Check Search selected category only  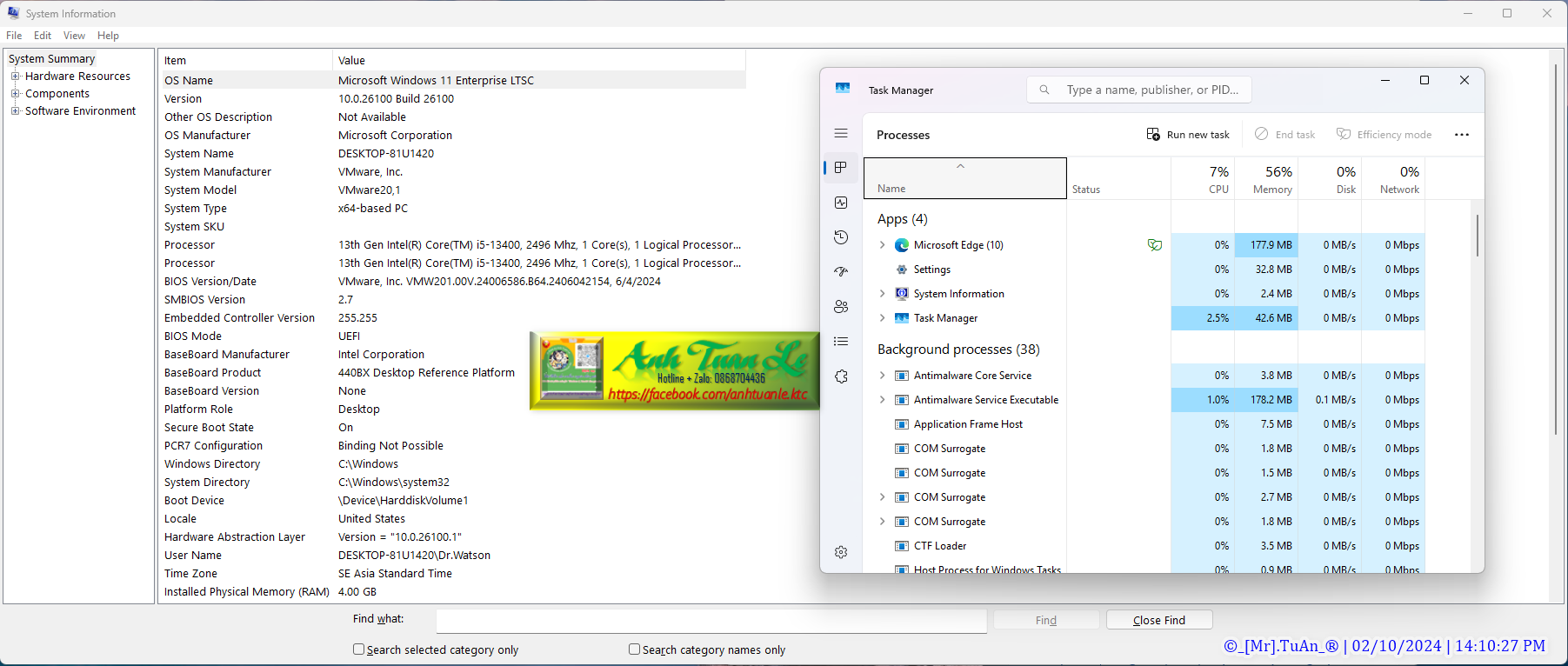(358, 649)
